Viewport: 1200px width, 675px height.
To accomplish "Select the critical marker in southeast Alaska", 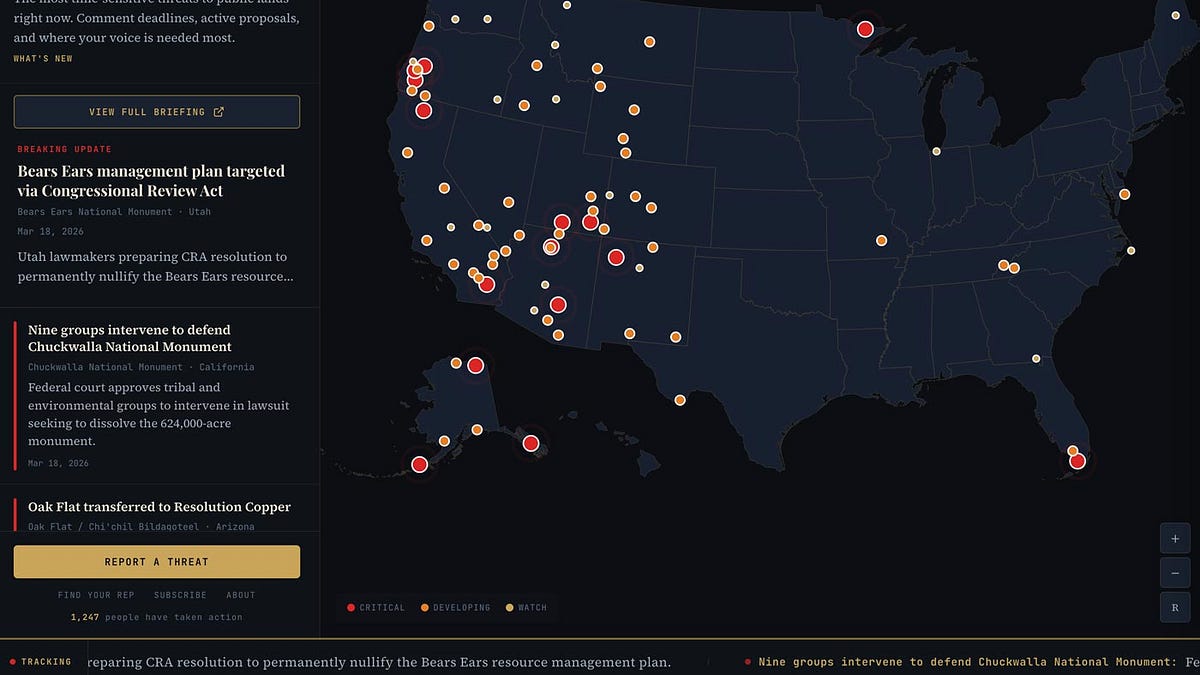I will [x=531, y=443].
